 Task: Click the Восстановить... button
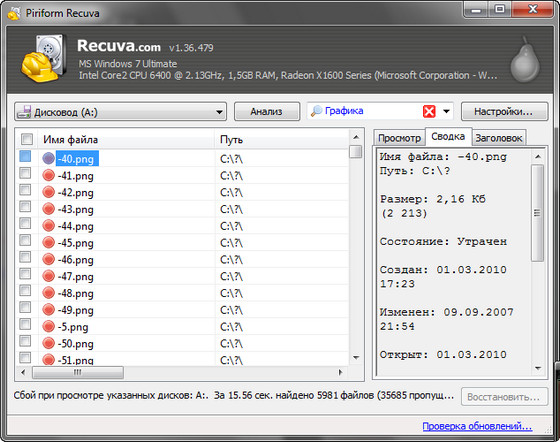(504, 397)
